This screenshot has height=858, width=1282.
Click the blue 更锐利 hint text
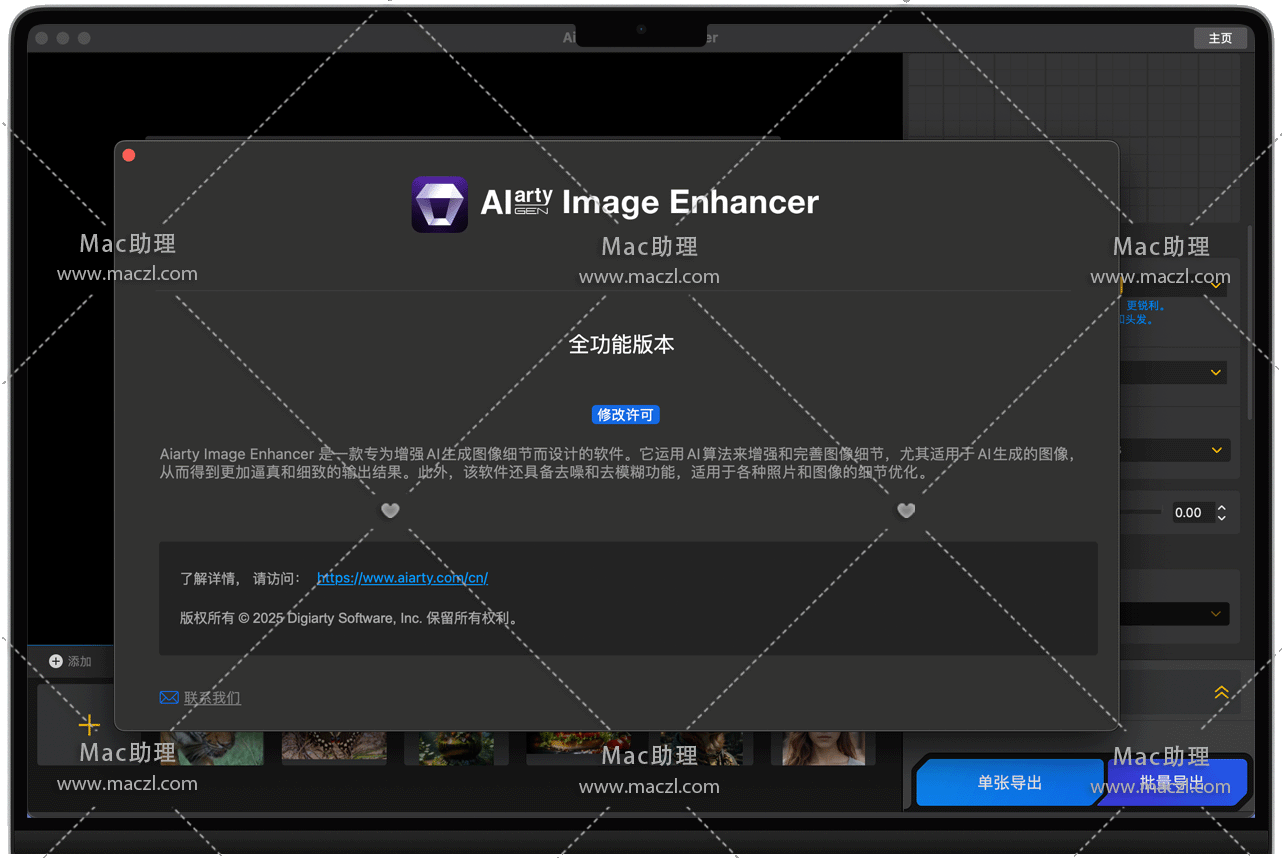point(1146,306)
